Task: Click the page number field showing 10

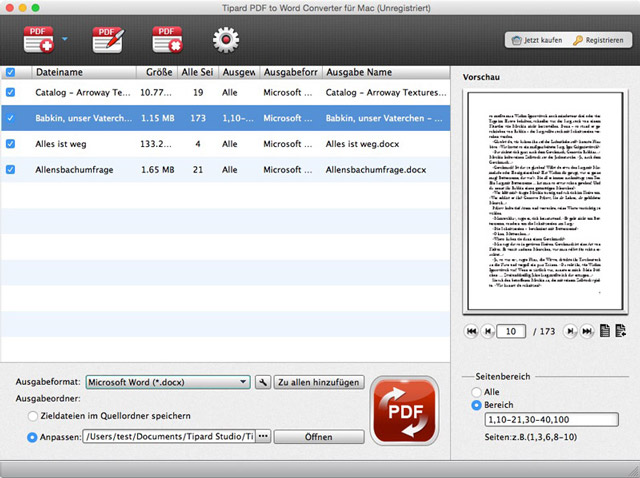Action: [511, 331]
